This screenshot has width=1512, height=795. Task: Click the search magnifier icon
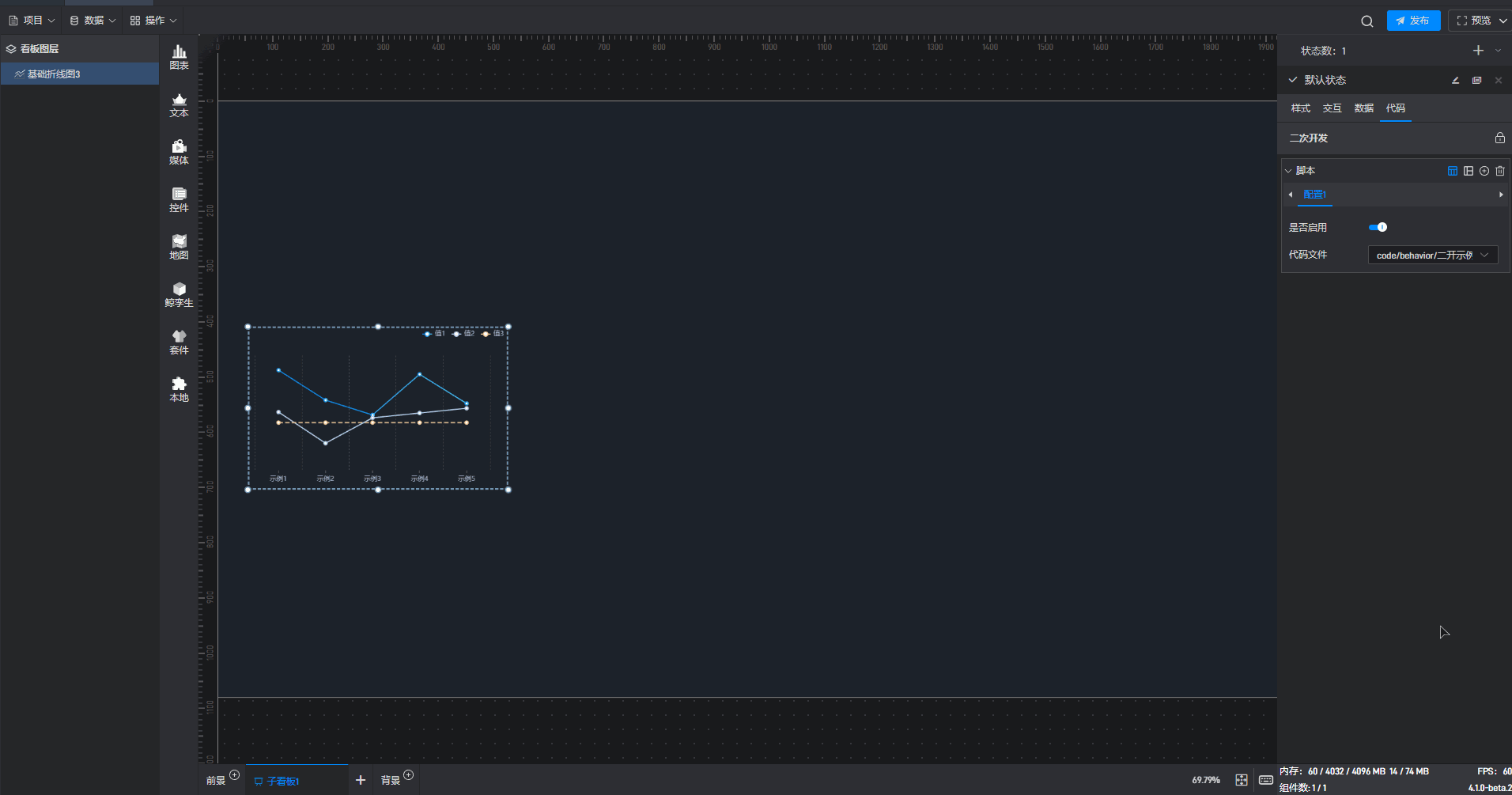(x=1366, y=21)
